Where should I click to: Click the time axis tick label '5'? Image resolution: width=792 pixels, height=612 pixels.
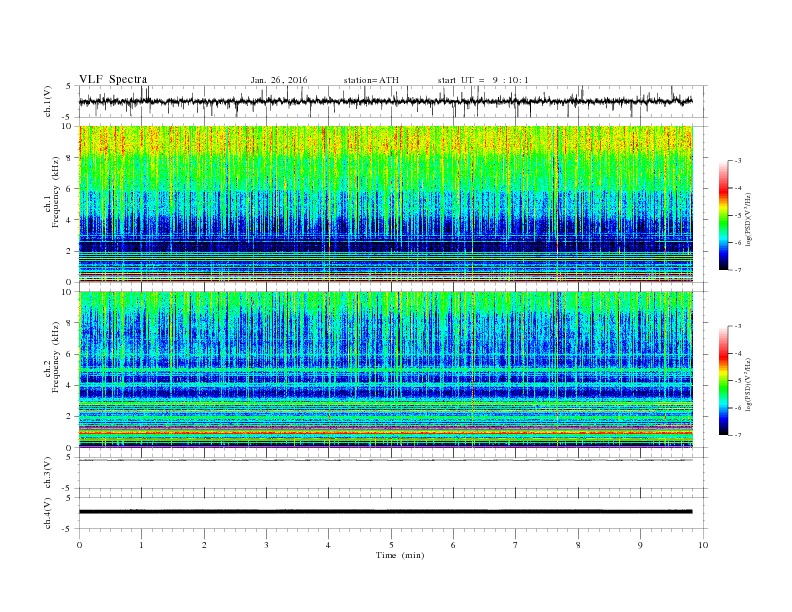[391, 545]
